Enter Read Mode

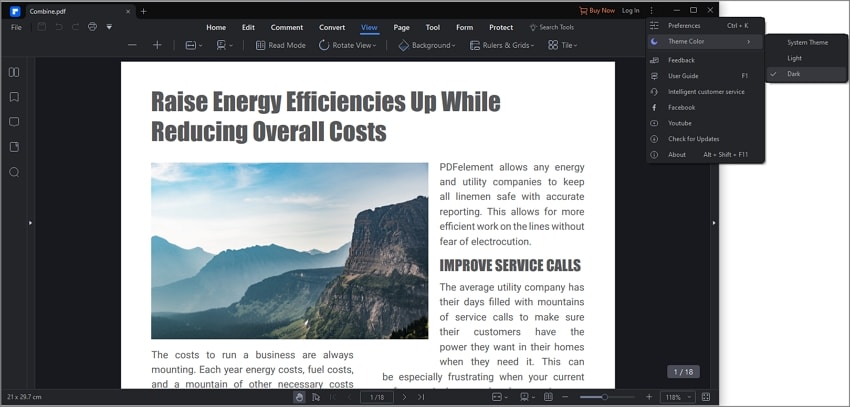(281, 46)
